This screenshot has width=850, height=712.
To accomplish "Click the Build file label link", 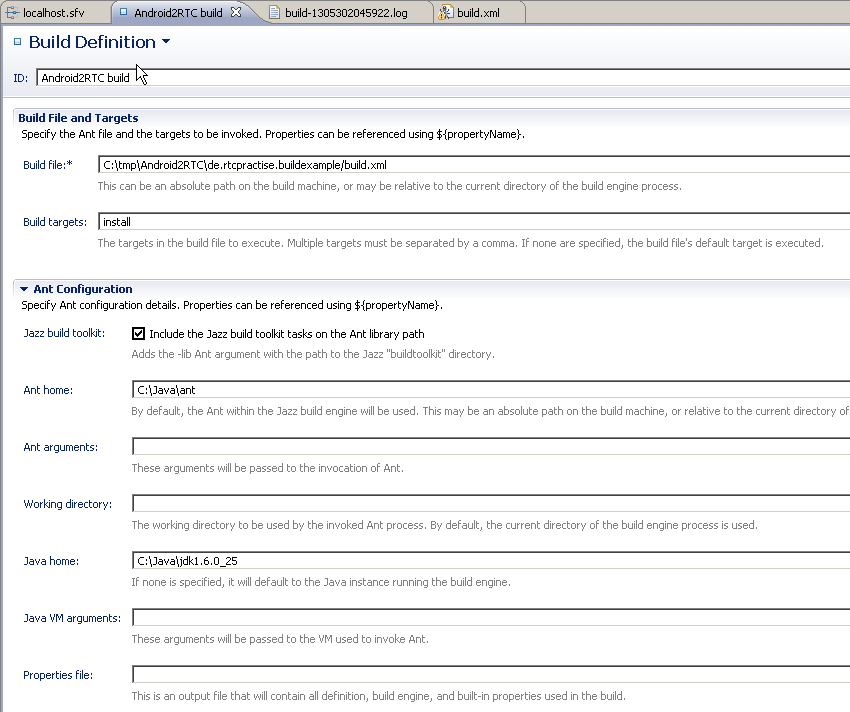I will tap(48, 165).
